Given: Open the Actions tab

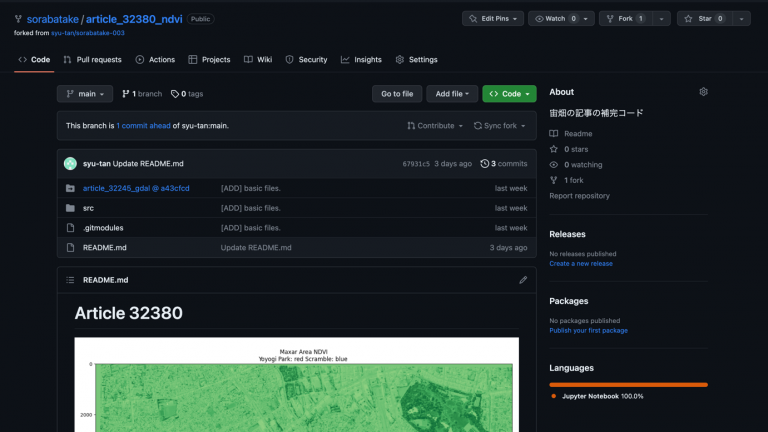Looking at the screenshot, I should click(x=155, y=59).
